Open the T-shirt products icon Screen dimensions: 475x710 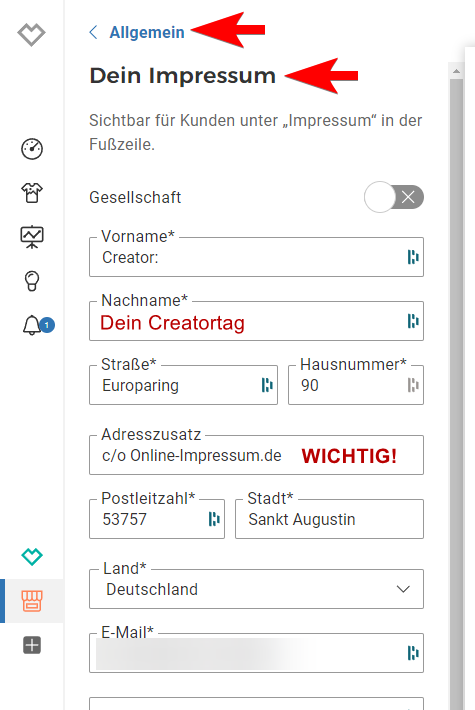pos(32,192)
